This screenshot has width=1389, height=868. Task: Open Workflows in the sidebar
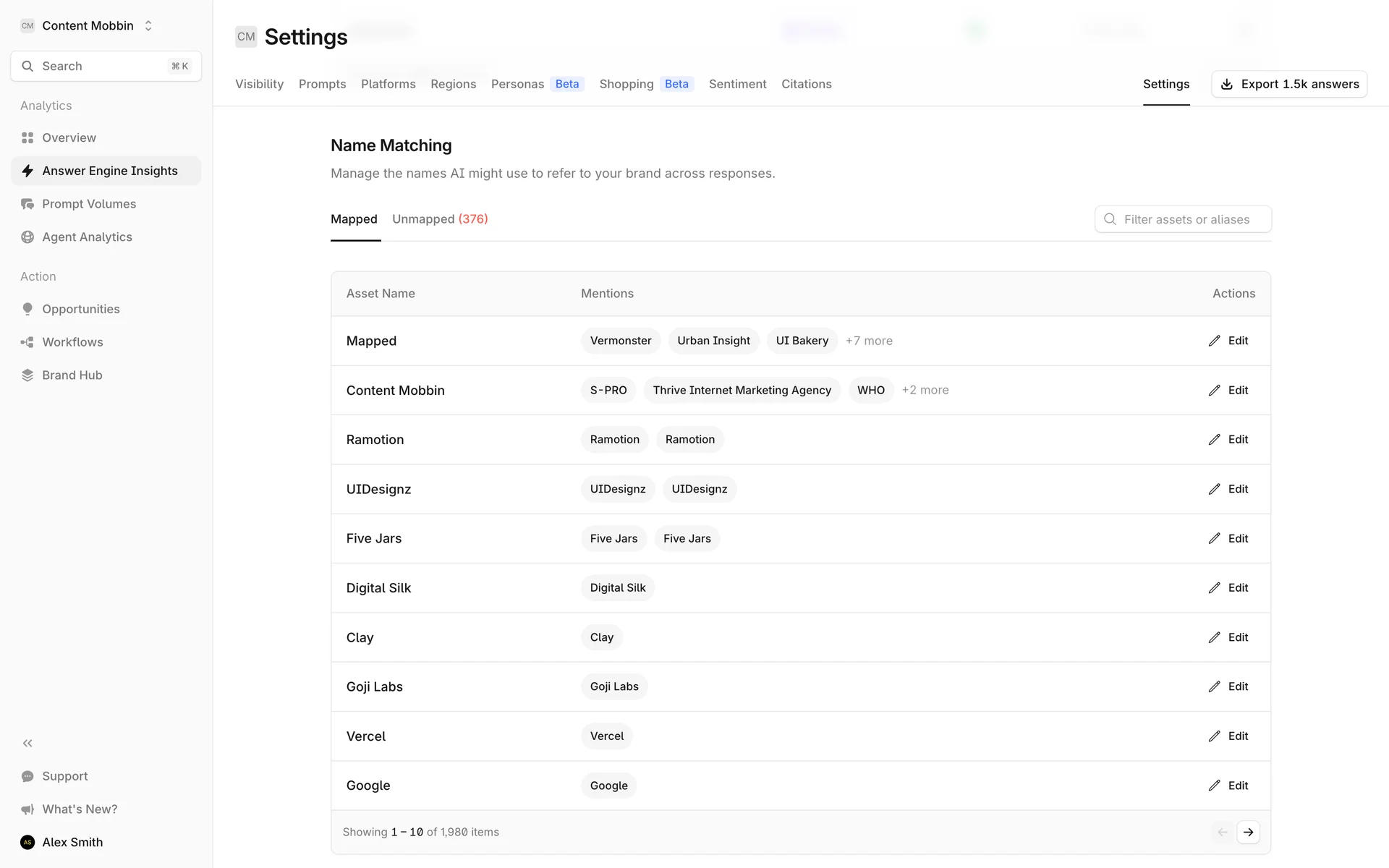pyautogui.click(x=72, y=342)
